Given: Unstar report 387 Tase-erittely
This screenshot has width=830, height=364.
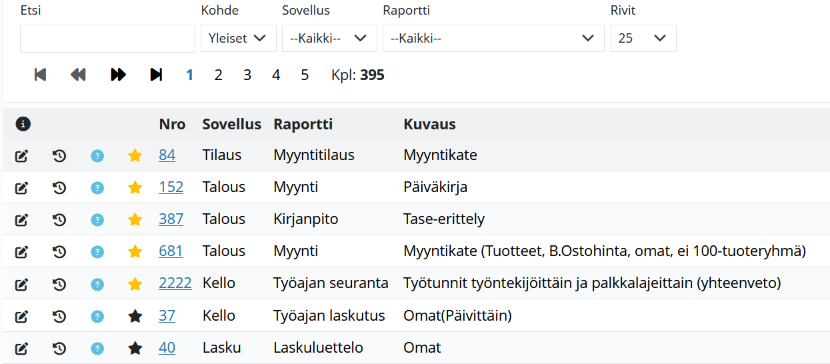Looking at the screenshot, I should point(136,220).
